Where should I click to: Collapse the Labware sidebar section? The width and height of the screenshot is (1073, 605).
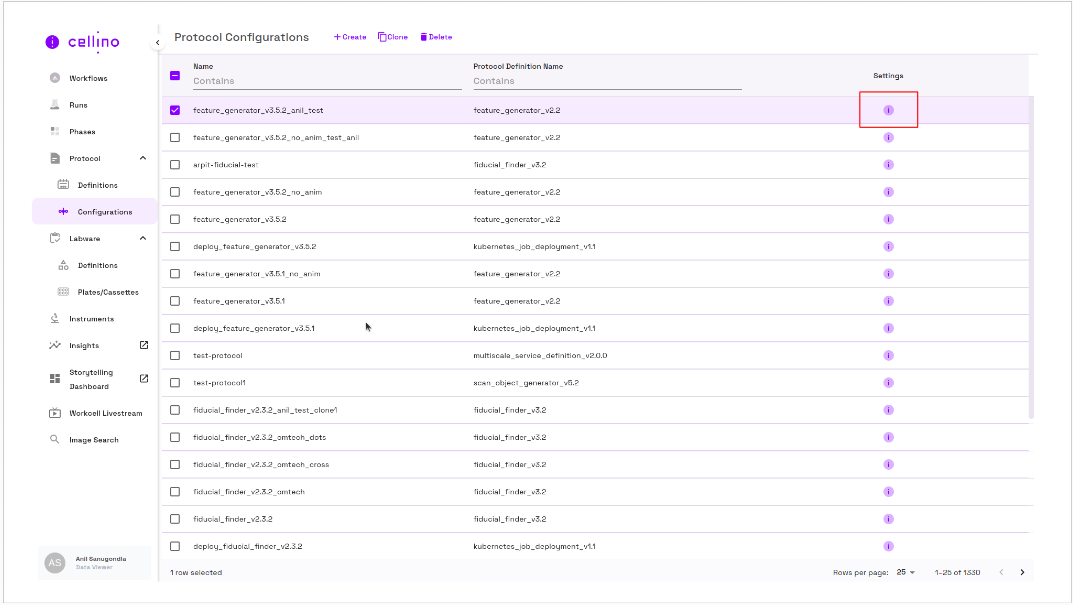click(x=143, y=238)
